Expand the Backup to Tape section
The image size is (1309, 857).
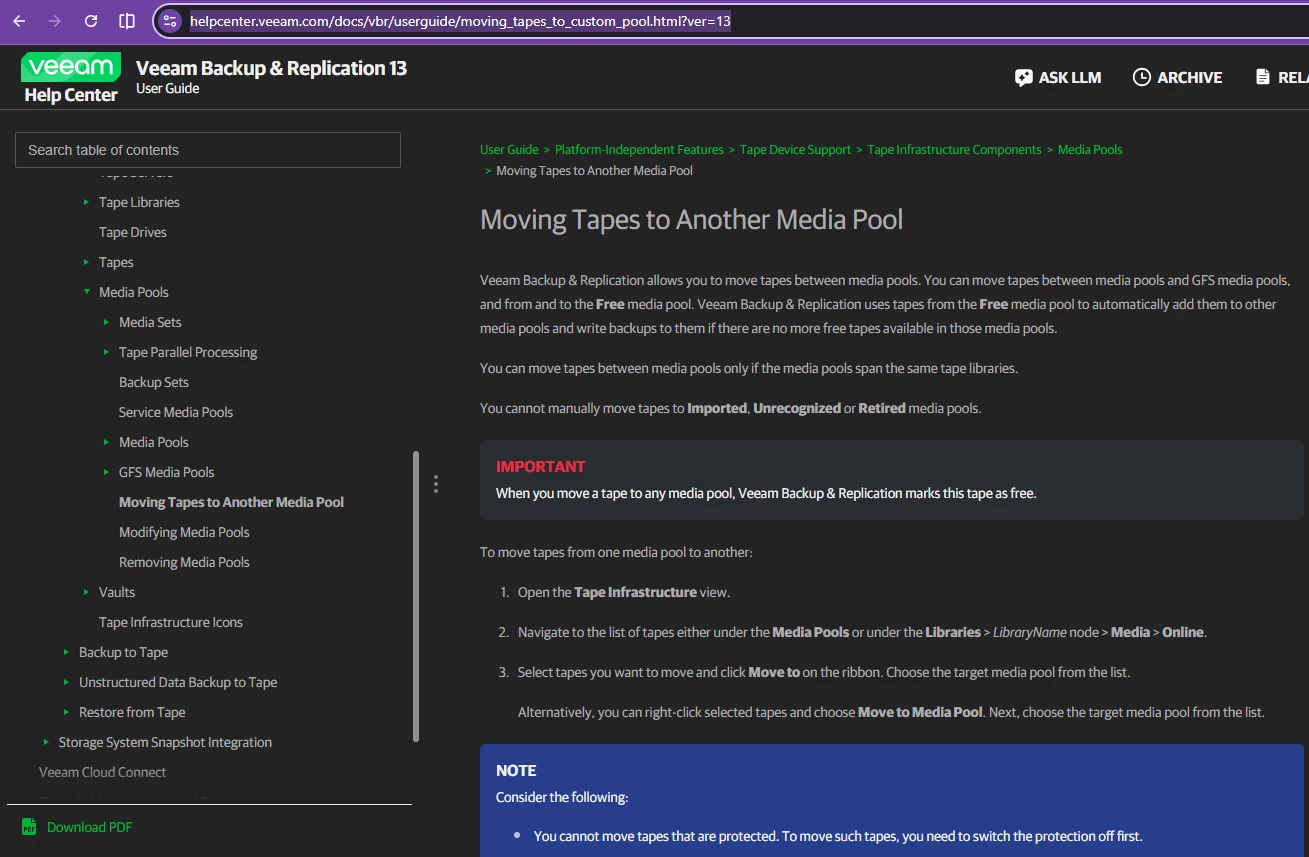coord(67,652)
